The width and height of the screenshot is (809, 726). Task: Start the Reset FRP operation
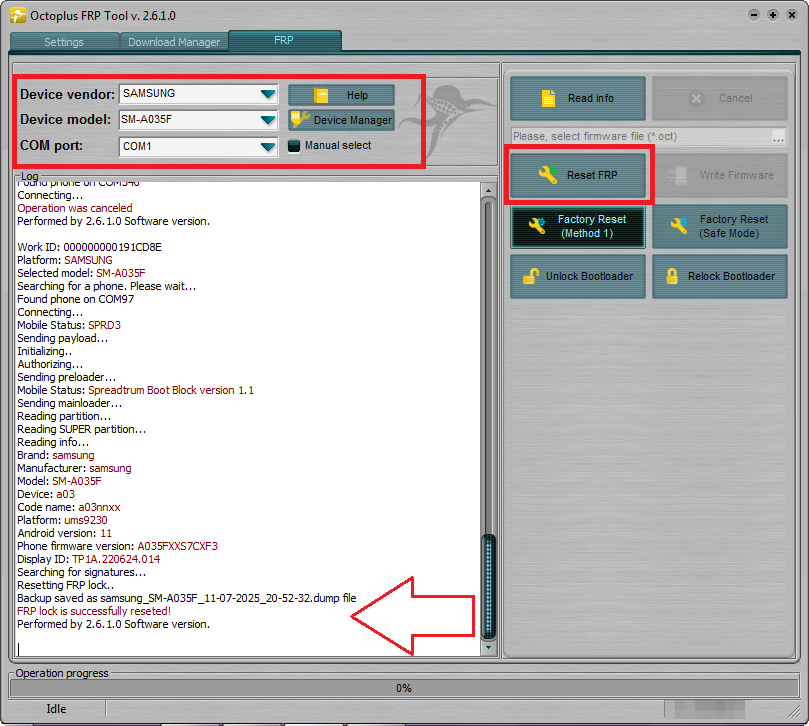coord(578,175)
